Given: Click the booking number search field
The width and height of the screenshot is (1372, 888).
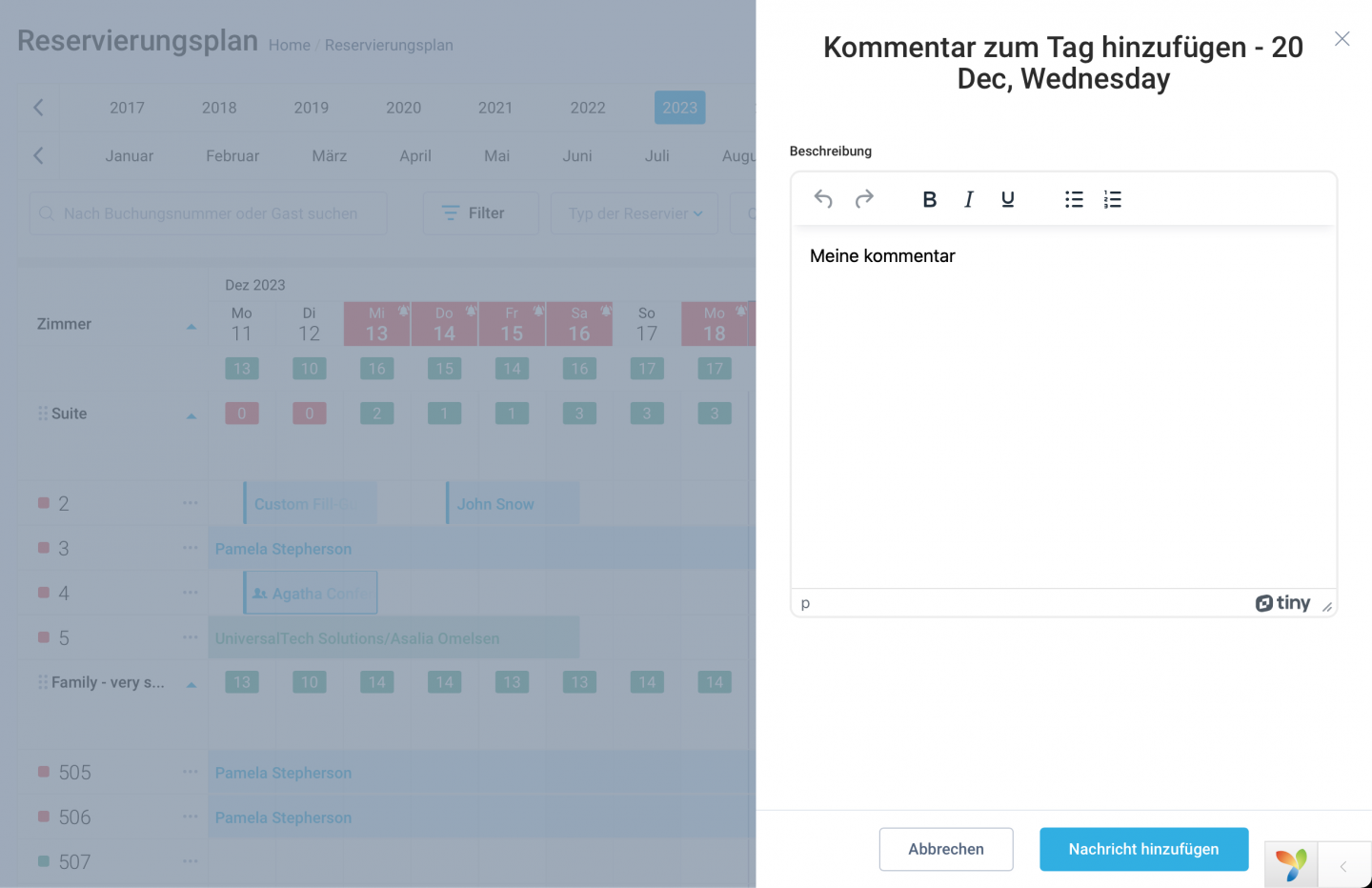Looking at the screenshot, I should (x=208, y=213).
